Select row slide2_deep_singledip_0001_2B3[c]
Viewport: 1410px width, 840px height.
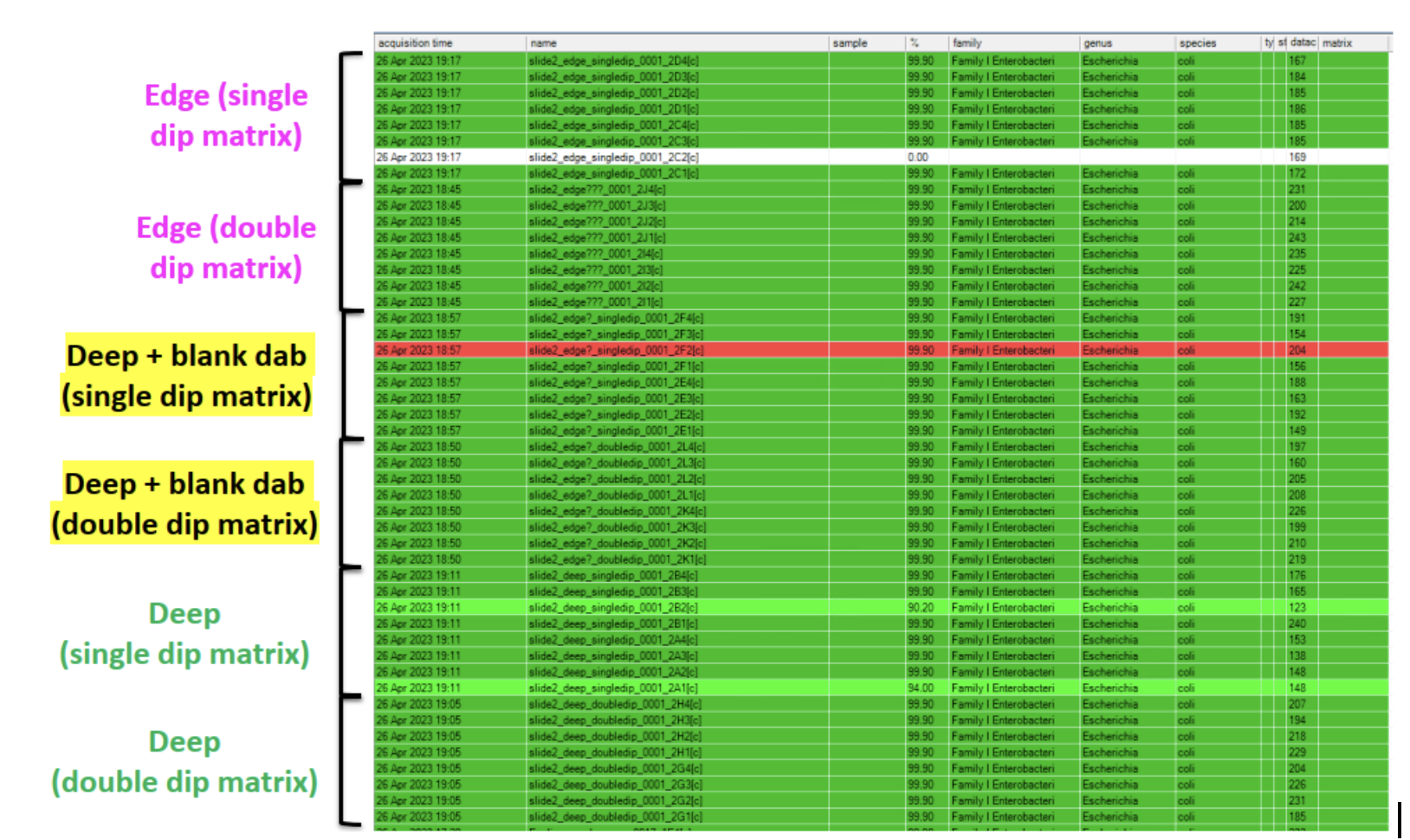pos(882,591)
